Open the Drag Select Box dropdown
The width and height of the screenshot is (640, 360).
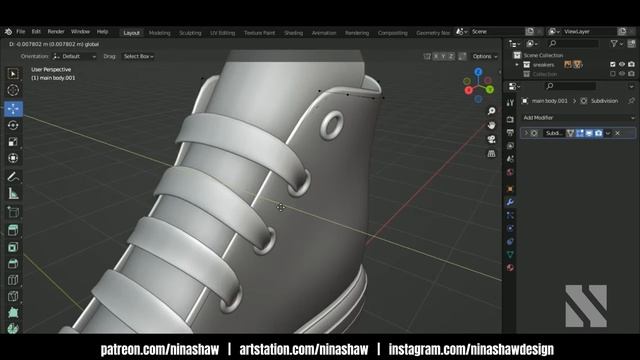139,56
